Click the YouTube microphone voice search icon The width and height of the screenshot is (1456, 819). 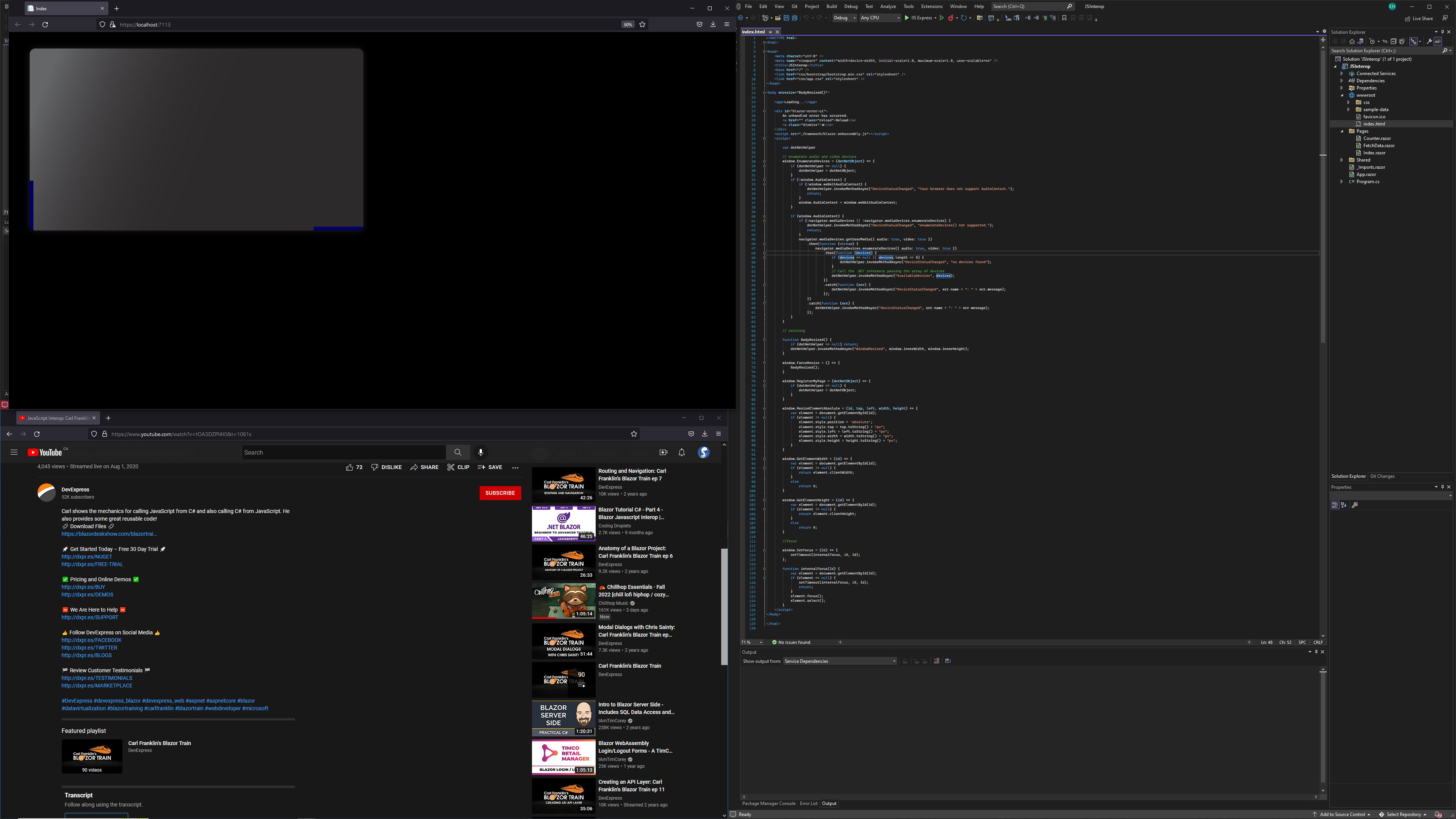pos(480,452)
